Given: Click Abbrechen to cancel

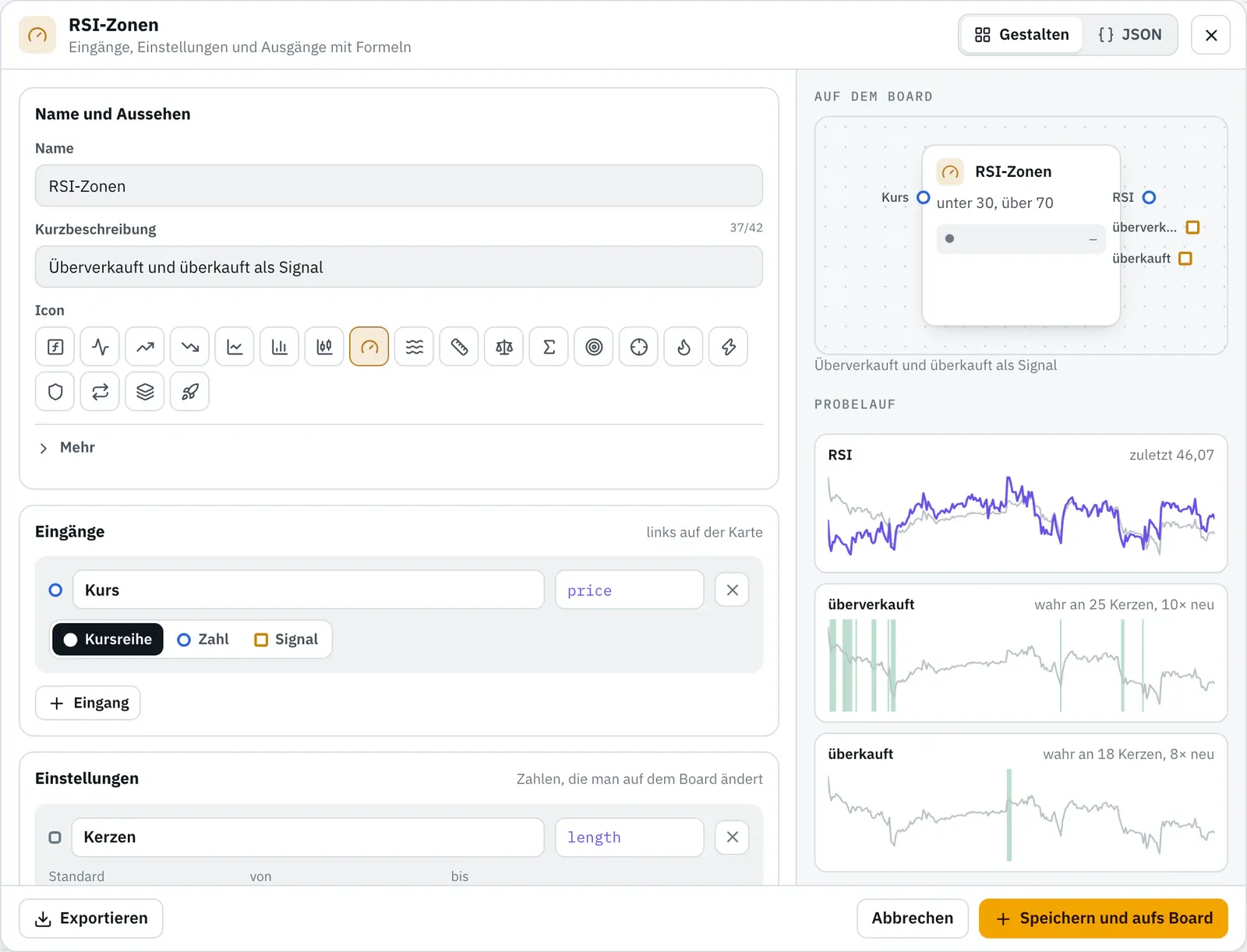Looking at the screenshot, I should pyautogui.click(x=913, y=919).
